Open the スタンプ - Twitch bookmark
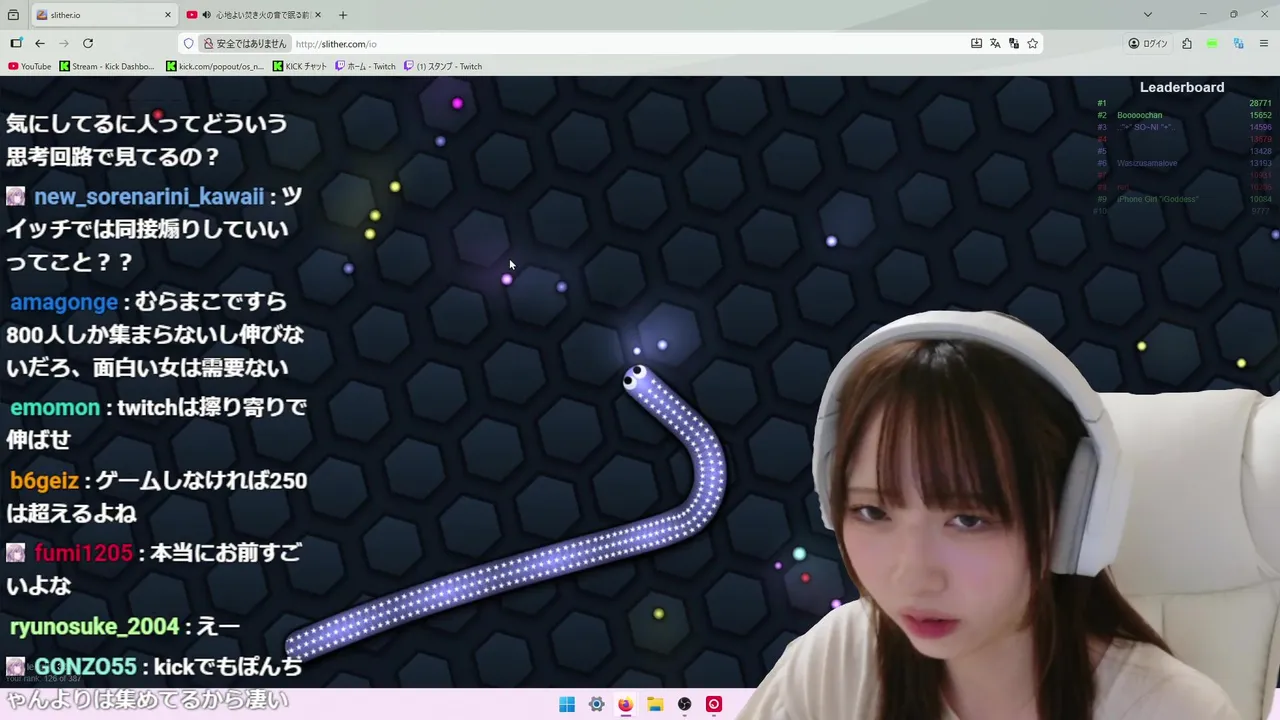Viewport: 1280px width, 720px height. pyautogui.click(x=443, y=66)
